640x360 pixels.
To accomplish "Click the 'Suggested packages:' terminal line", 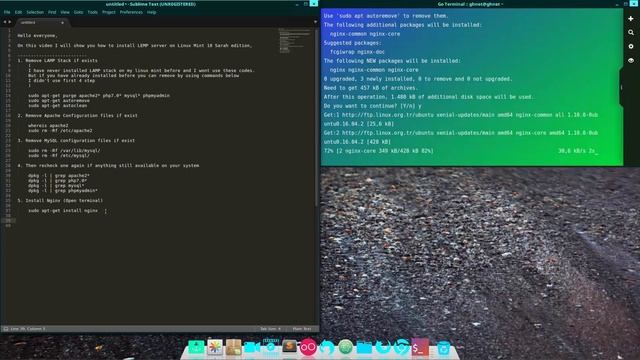I will (x=352, y=43).
